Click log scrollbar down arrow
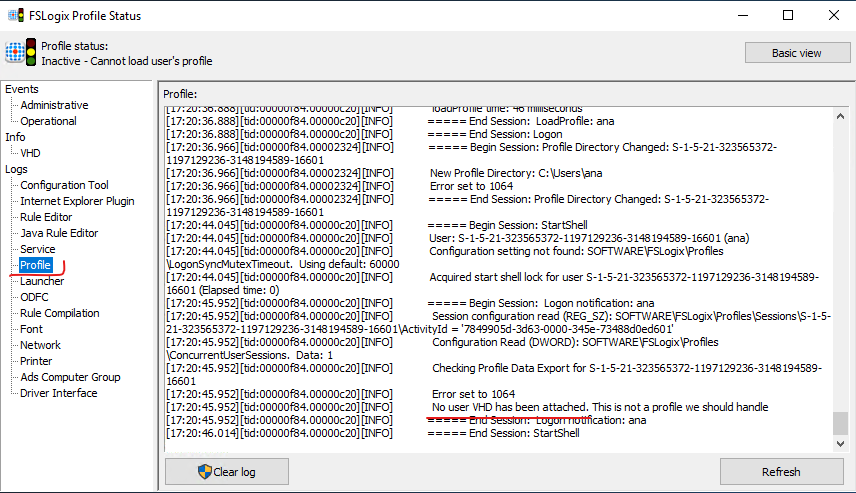This screenshot has width=856, height=493. (x=840, y=444)
